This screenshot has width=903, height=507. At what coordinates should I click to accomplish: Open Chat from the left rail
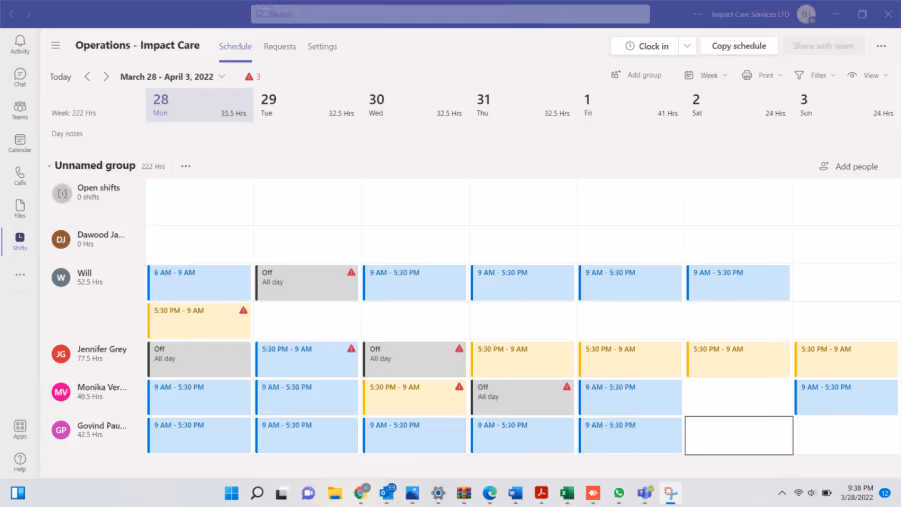click(x=20, y=77)
